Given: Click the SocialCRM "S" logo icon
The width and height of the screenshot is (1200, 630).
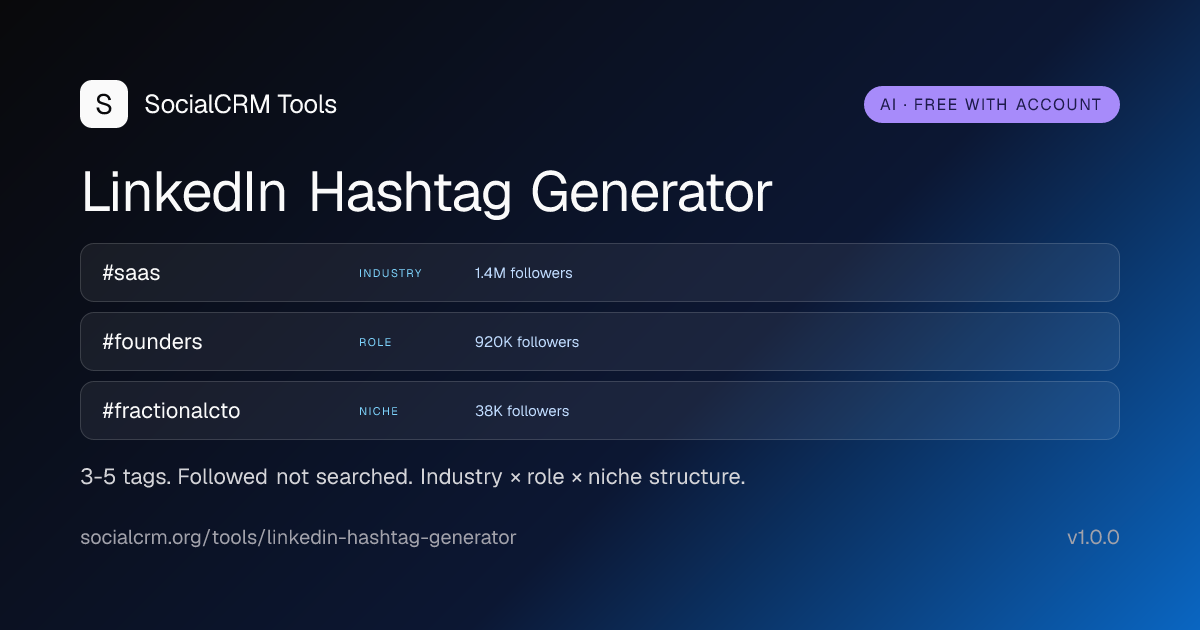Looking at the screenshot, I should (x=104, y=104).
